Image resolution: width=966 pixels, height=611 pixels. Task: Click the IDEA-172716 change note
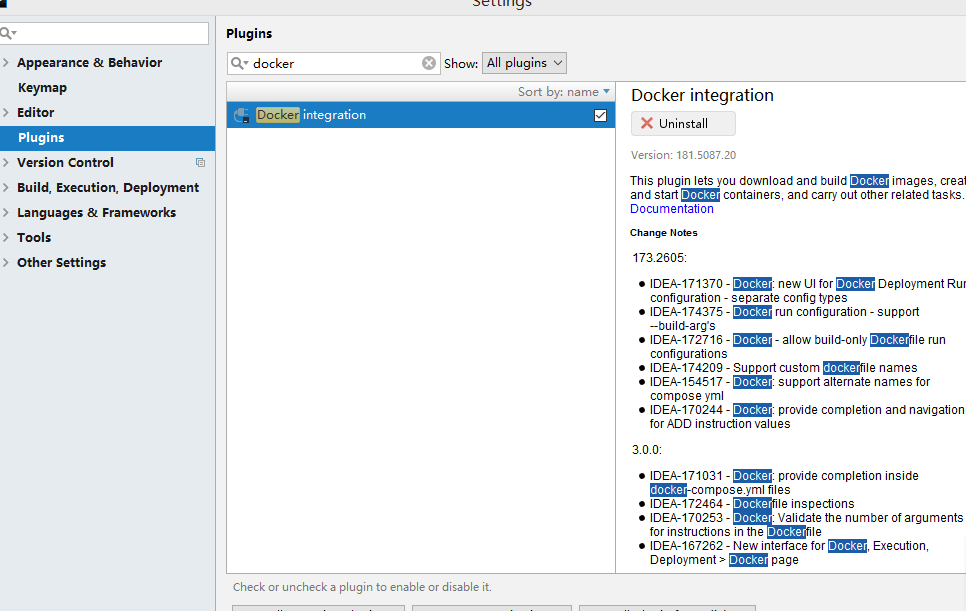[x=797, y=347]
